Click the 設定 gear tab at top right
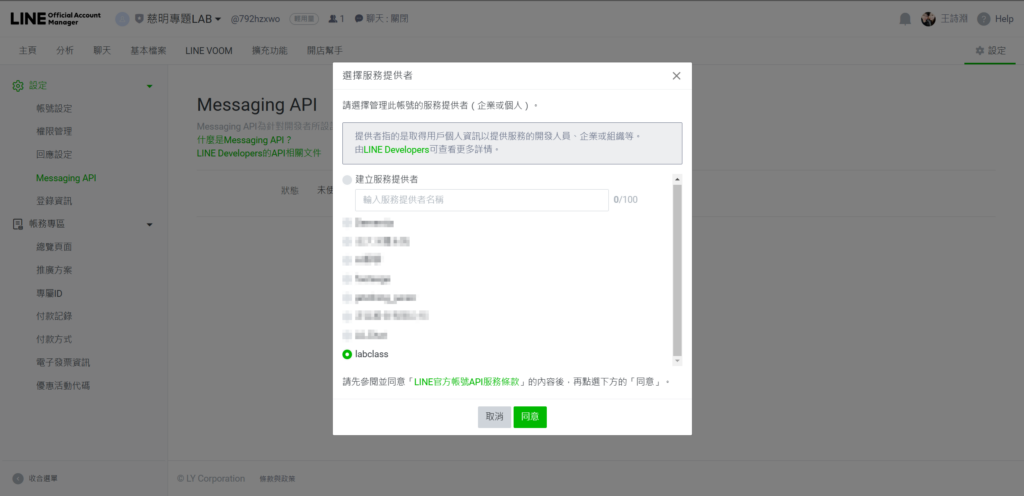The width and height of the screenshot is (1024, 496). [x=990, y=51]
